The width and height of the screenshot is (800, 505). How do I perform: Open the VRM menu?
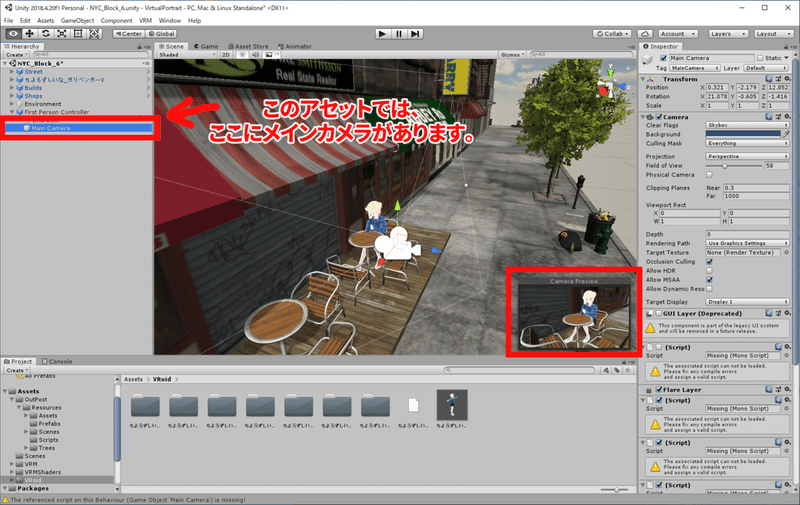(x=145, y=20)
